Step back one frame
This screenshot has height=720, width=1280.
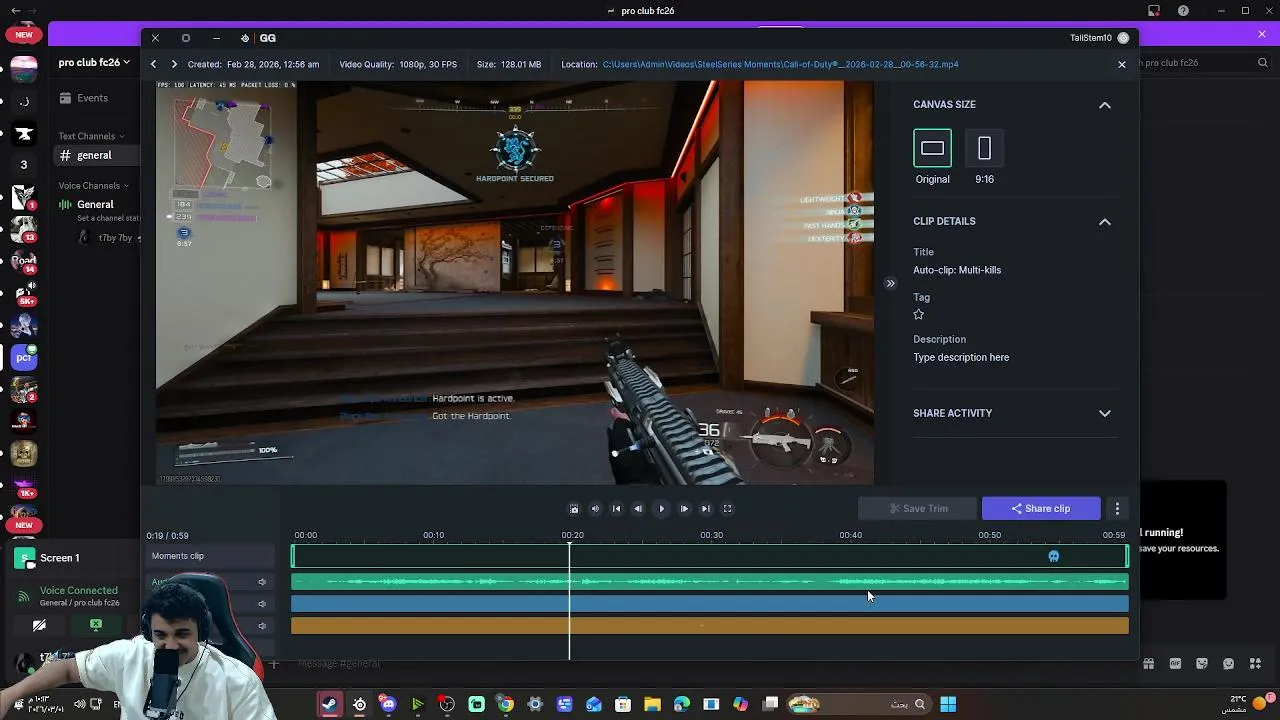click(x=638, y=509)
